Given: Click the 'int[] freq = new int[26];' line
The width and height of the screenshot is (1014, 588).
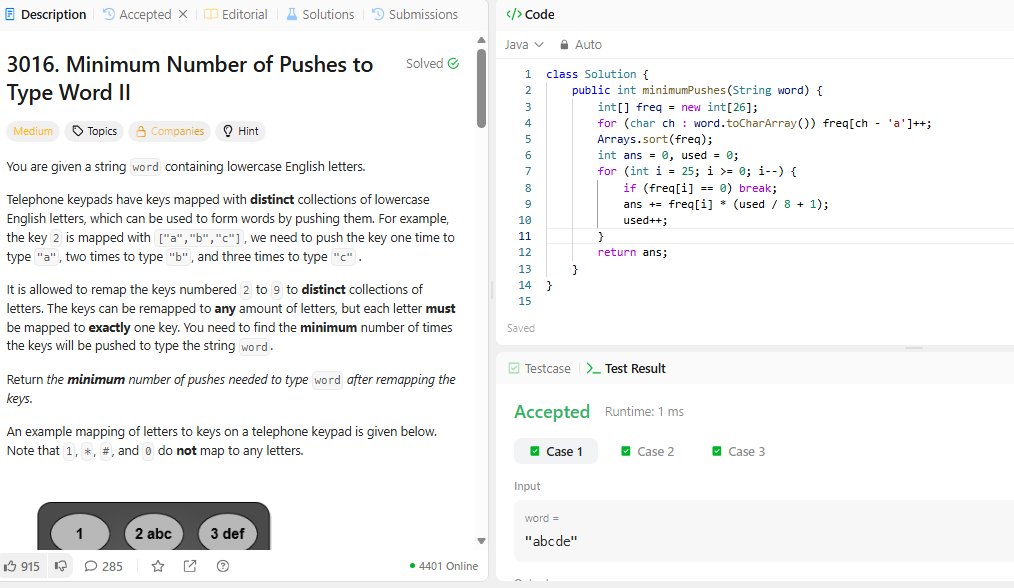Looking at the screenshot, I should (x=677, y=107).
